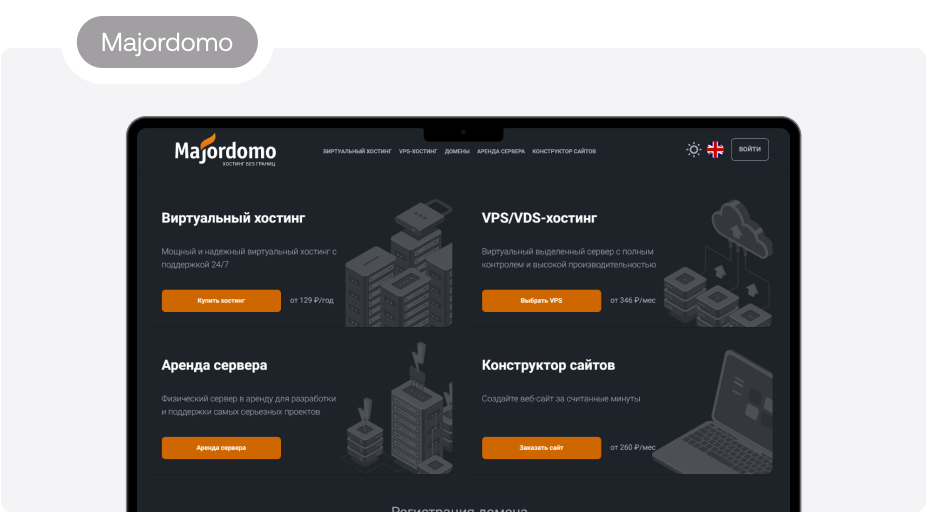Click the Majordomo label pill above the mockup
Image resolution: width=927 pixels, height=513 pixels.
[167, 43]
